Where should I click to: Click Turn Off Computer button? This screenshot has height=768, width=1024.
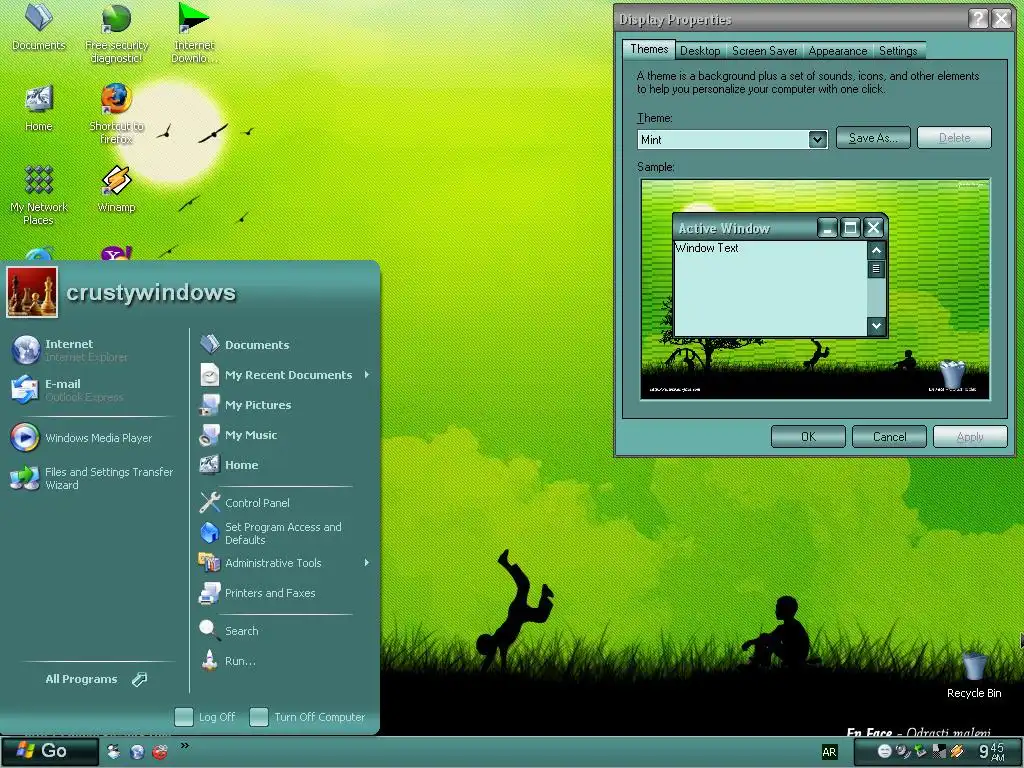coord(308,717)
